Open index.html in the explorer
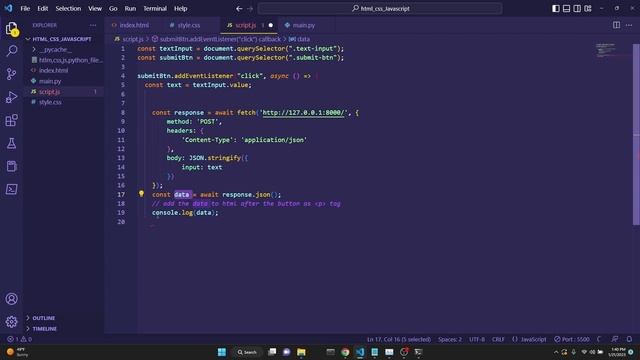This screenshot has width=640, height=360. tap(53, 71)
